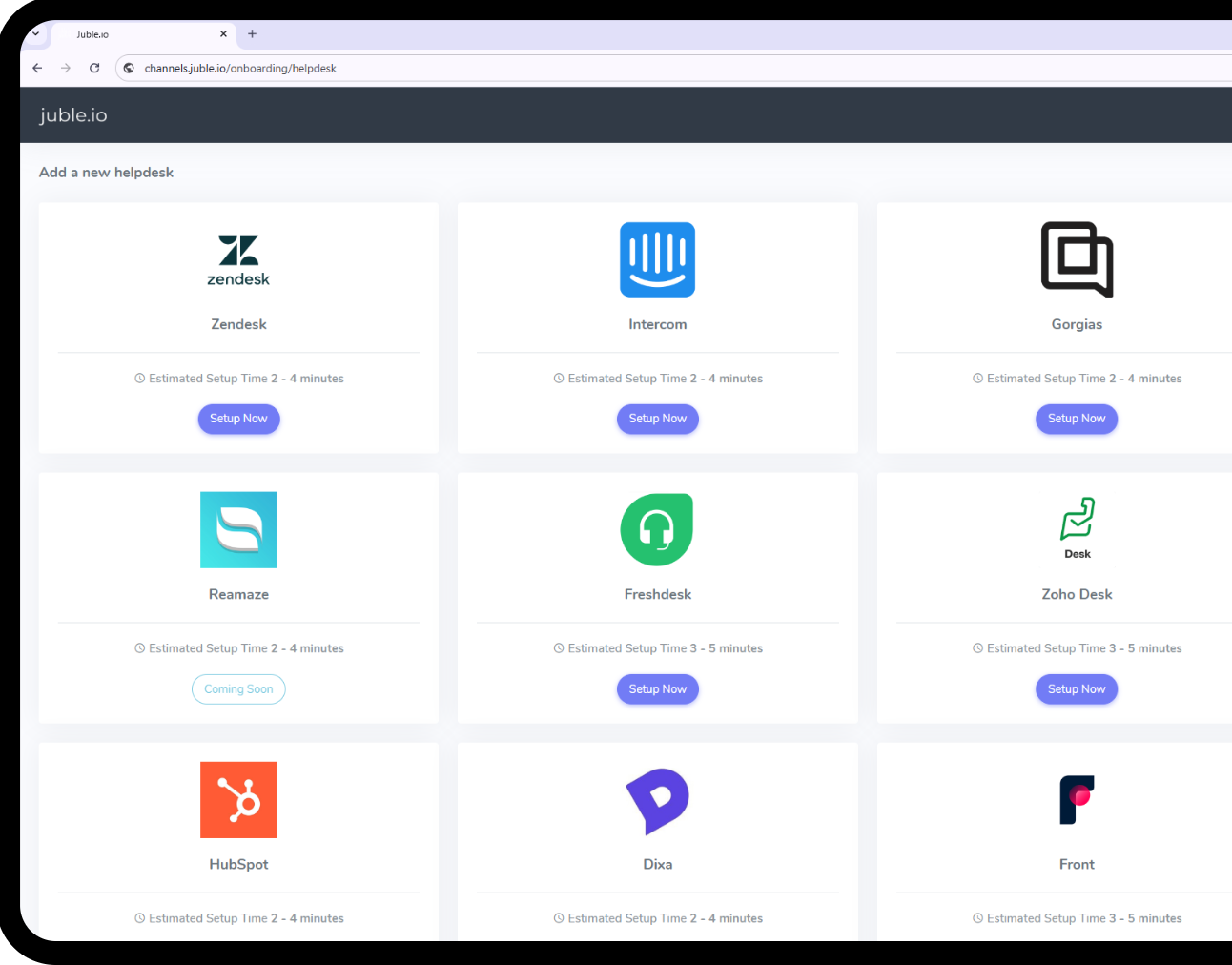1232x965 pixels.
Task: Click the clock icon in HubSpot card
Action: point(140,918)
